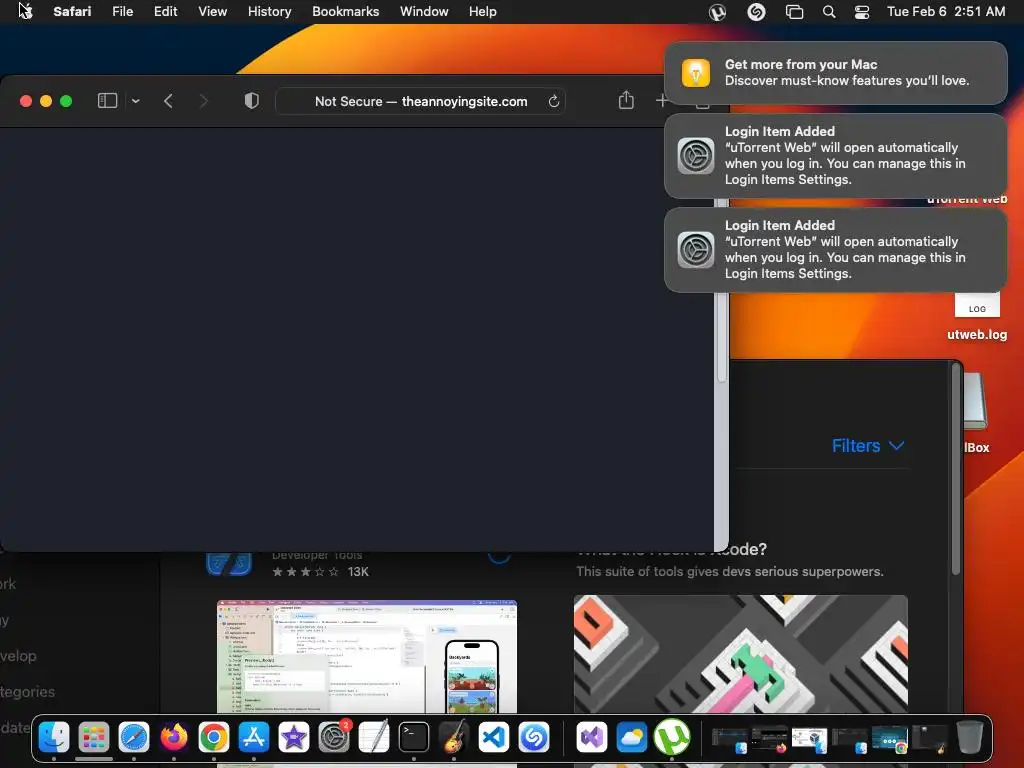Viewport: 1024px width, 768px height.
Task: Open the Safari application menu
Action: tap(72, 12)
